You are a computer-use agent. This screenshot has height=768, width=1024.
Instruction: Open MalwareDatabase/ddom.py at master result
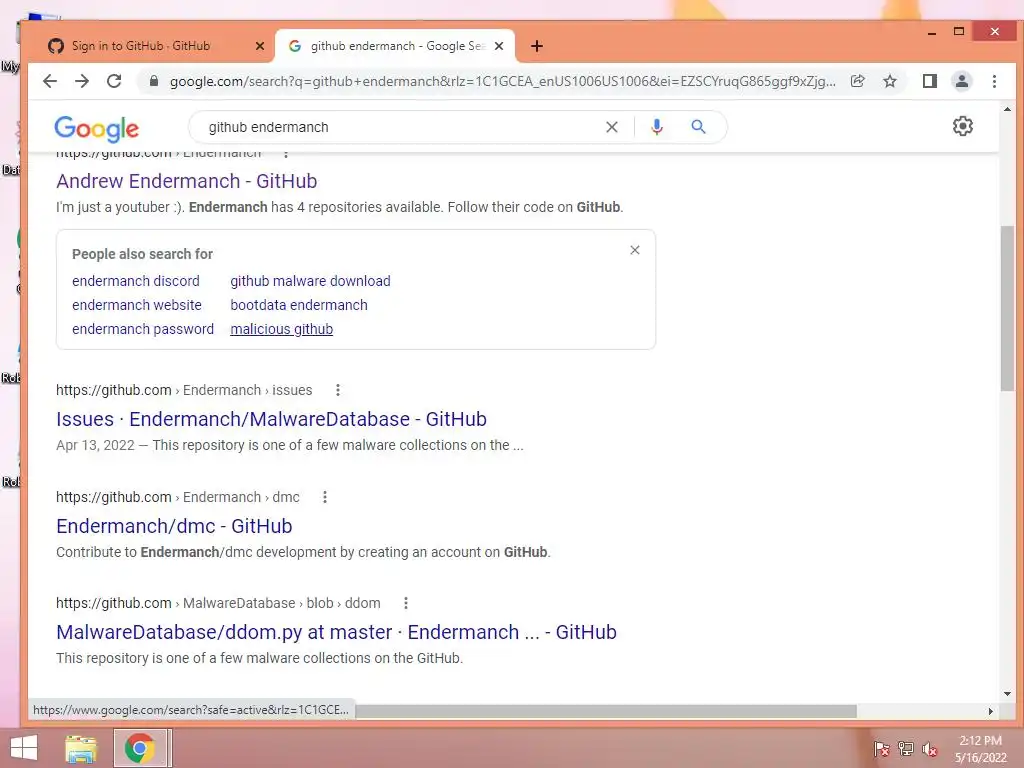click(336, 632)
